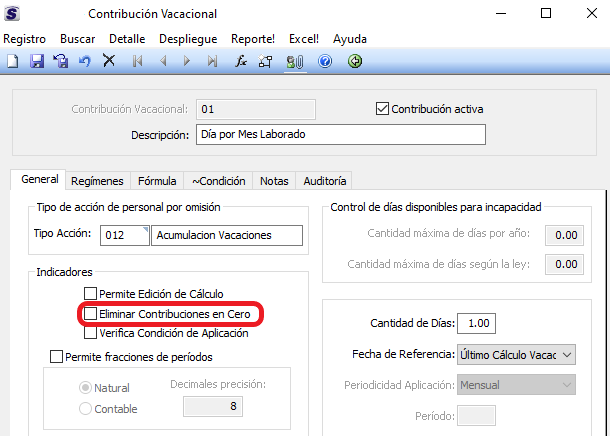Switch to the ~Condición tab
Image resolution: width=610 pixels, height=436 pixels.
219,181
